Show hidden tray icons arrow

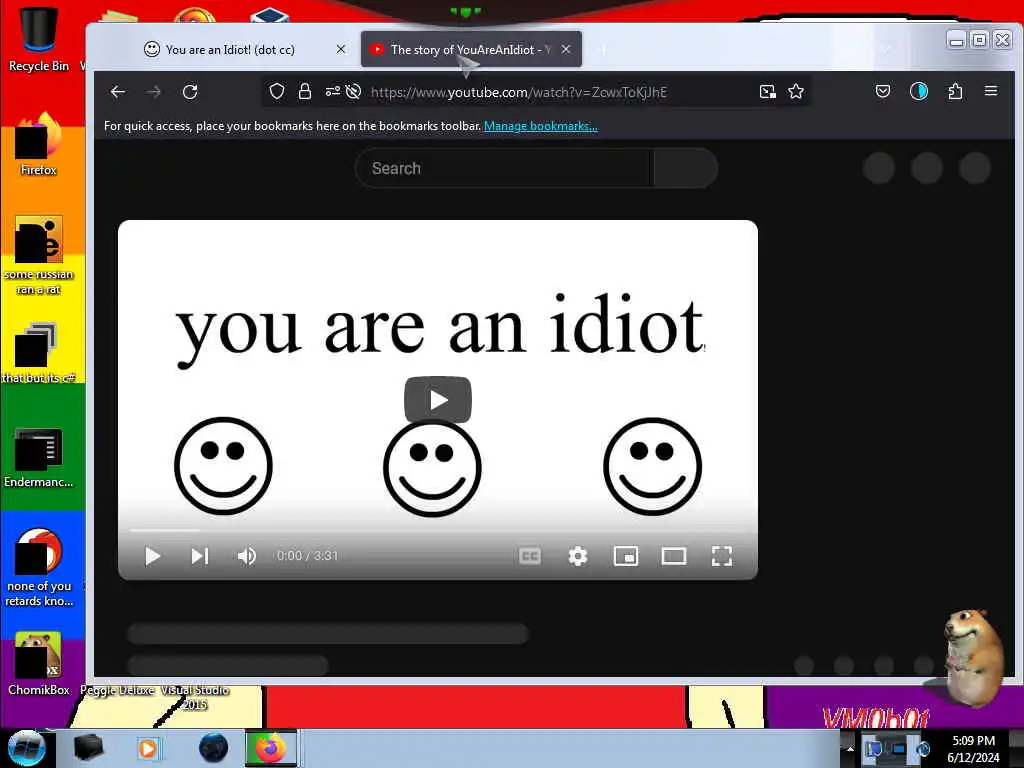(850, 748)
